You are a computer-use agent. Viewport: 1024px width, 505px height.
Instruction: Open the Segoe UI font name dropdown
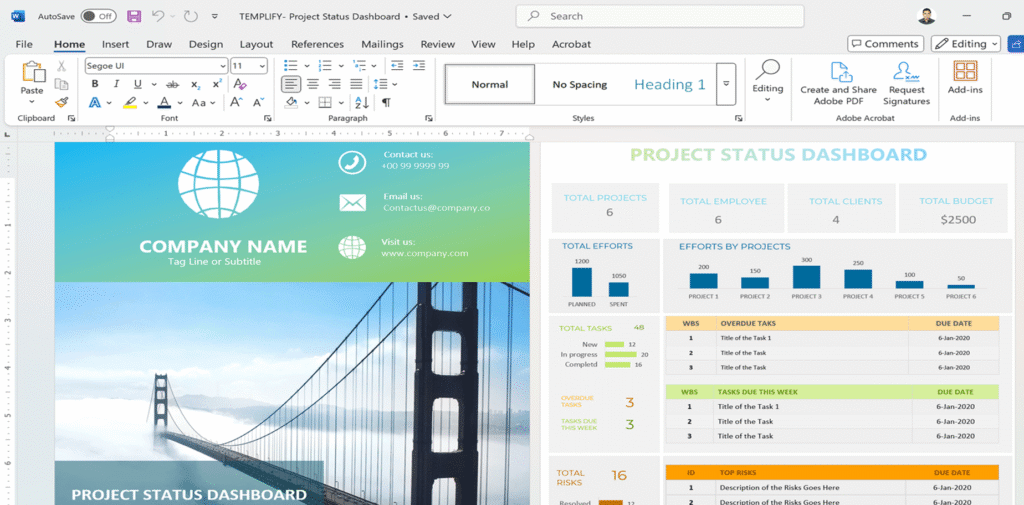(154, 65)
